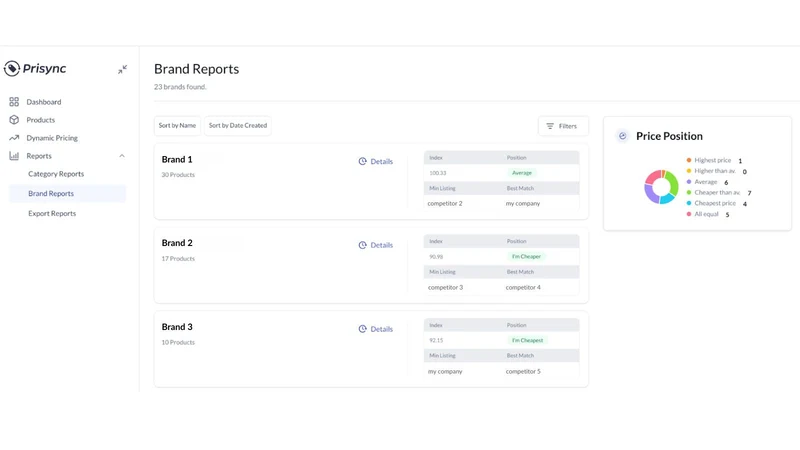Click the clock icon beside Brand 1 Details

click(x=362, y=161)
